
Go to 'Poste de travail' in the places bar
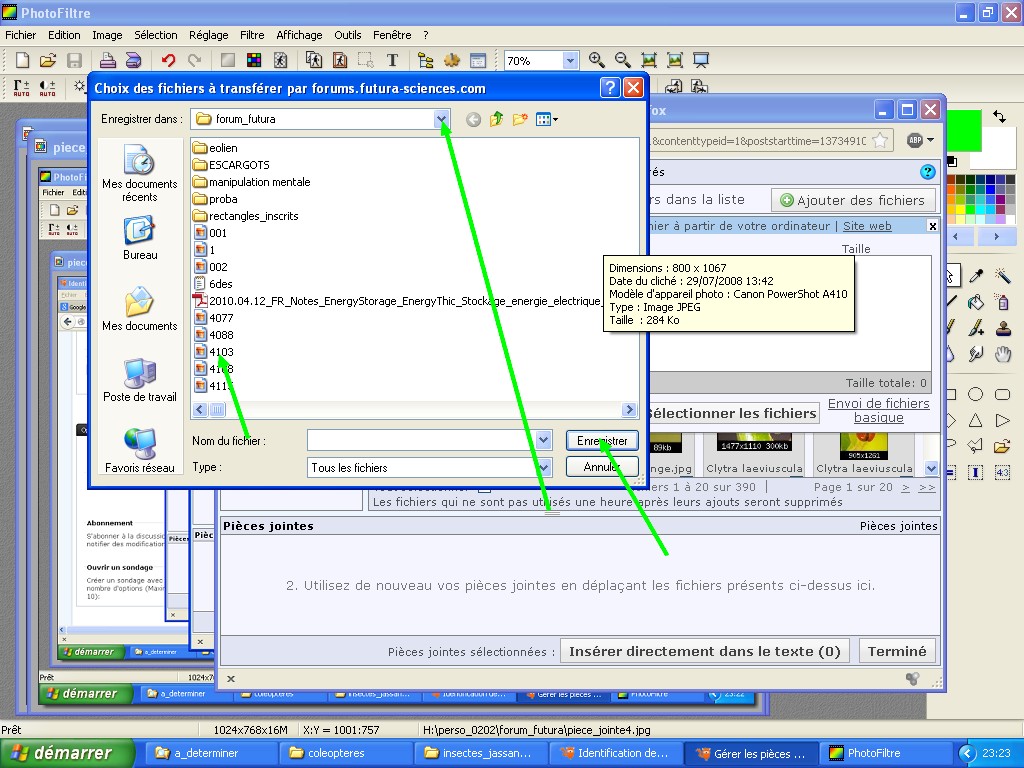[139, 380]
